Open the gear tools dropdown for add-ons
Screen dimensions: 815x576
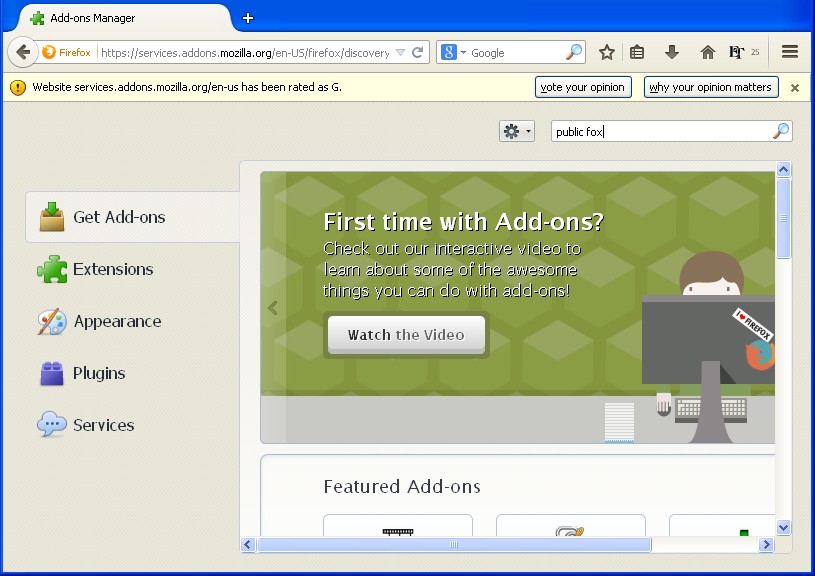pos(517,132)
